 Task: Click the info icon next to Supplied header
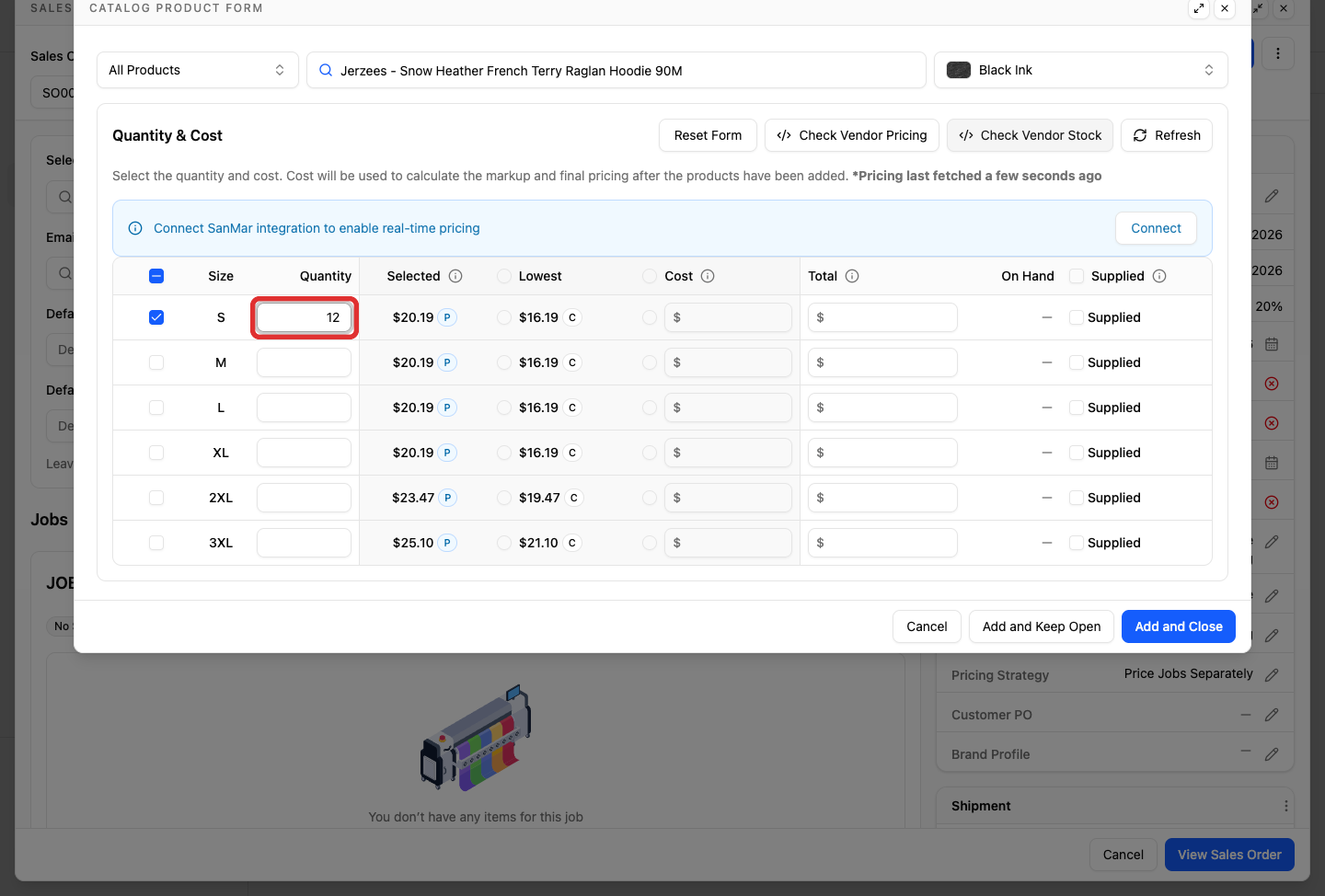[1159, 276]
